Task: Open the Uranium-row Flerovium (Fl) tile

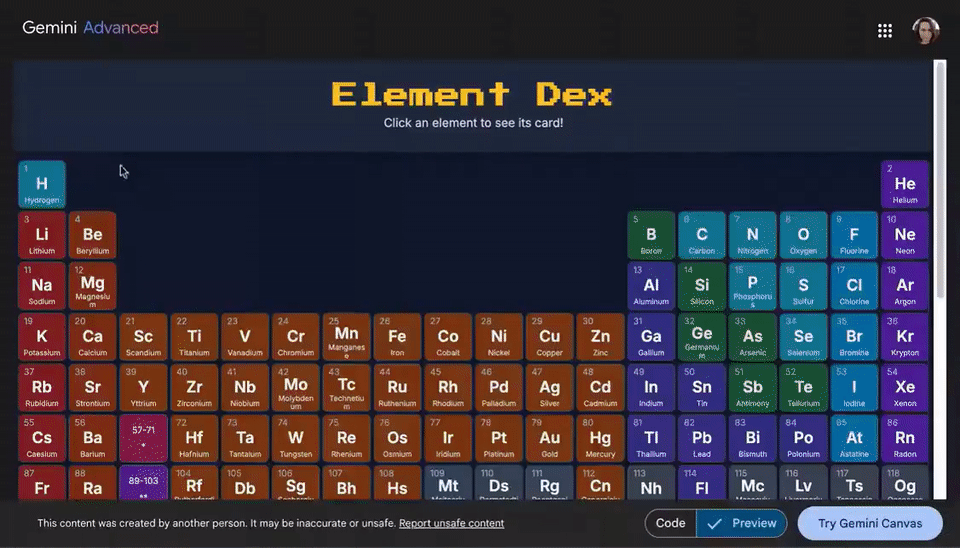Action: pos(702,484)
